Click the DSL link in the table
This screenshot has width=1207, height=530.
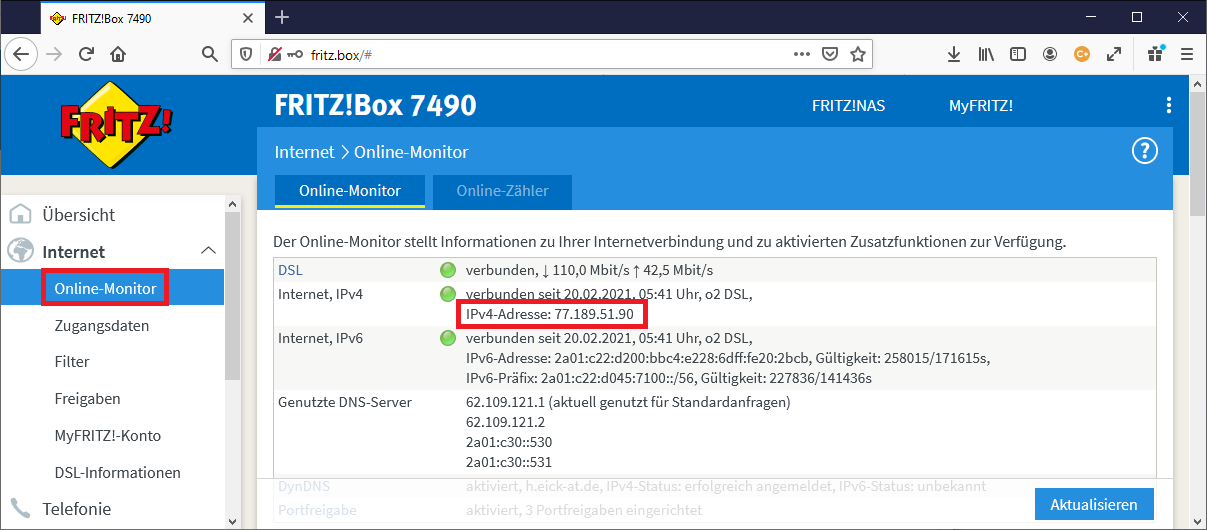coord(290,270)
